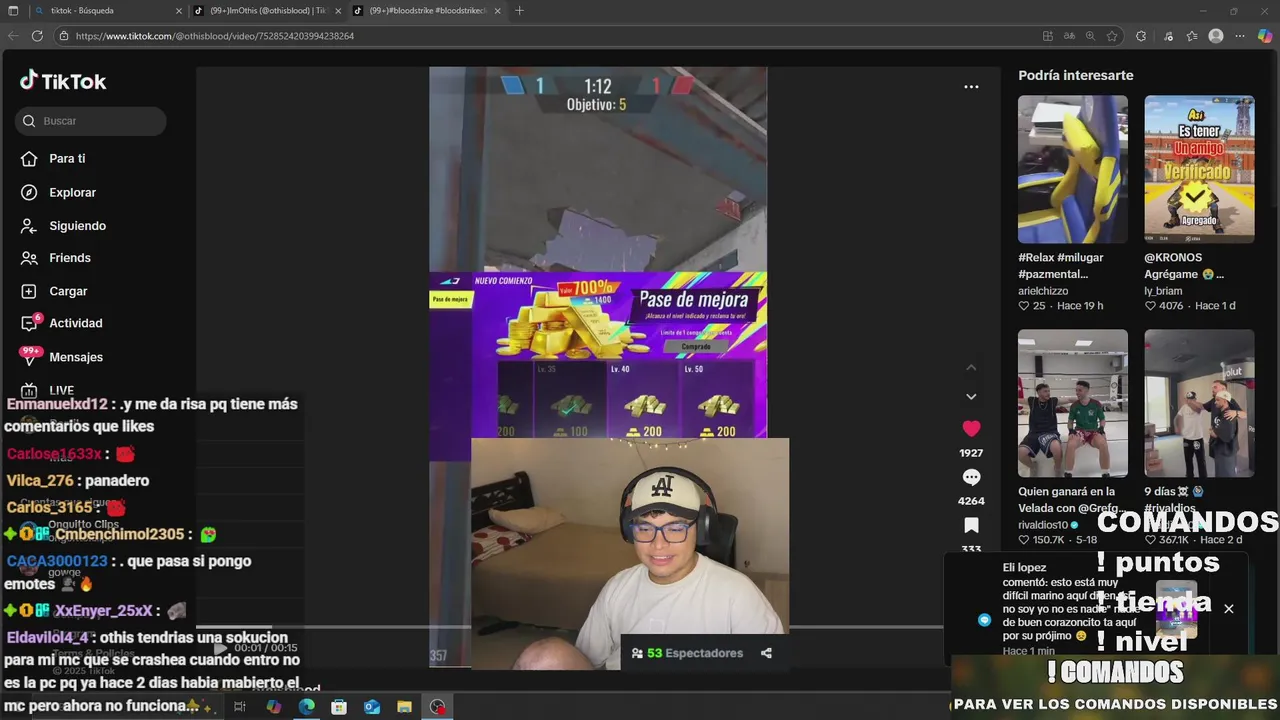Open File Explorer from the taskbar
Viewport: 1280px width, 720px height.
click(404, 707)
